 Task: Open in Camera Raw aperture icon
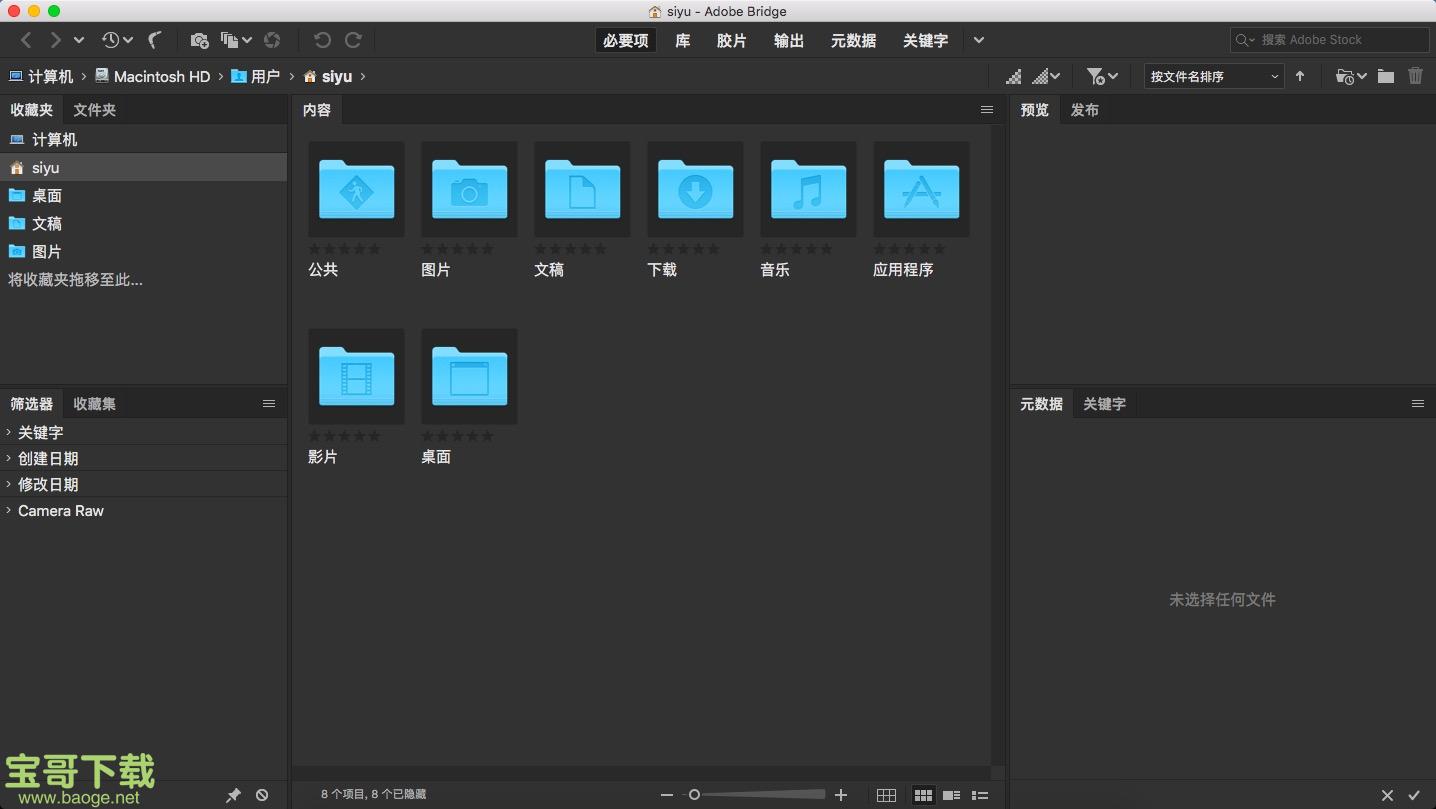(x=272, y=40)
